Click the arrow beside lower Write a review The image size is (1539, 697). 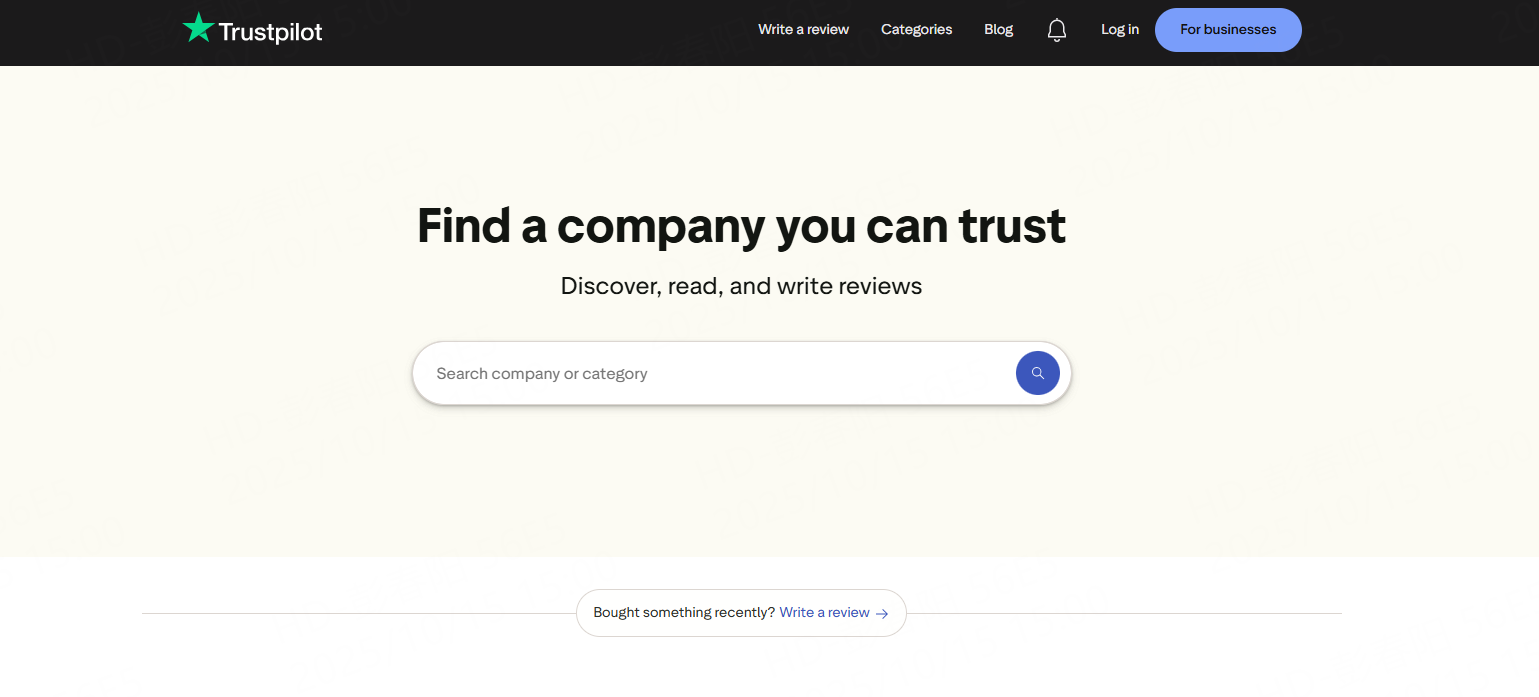tap(882, 614)
